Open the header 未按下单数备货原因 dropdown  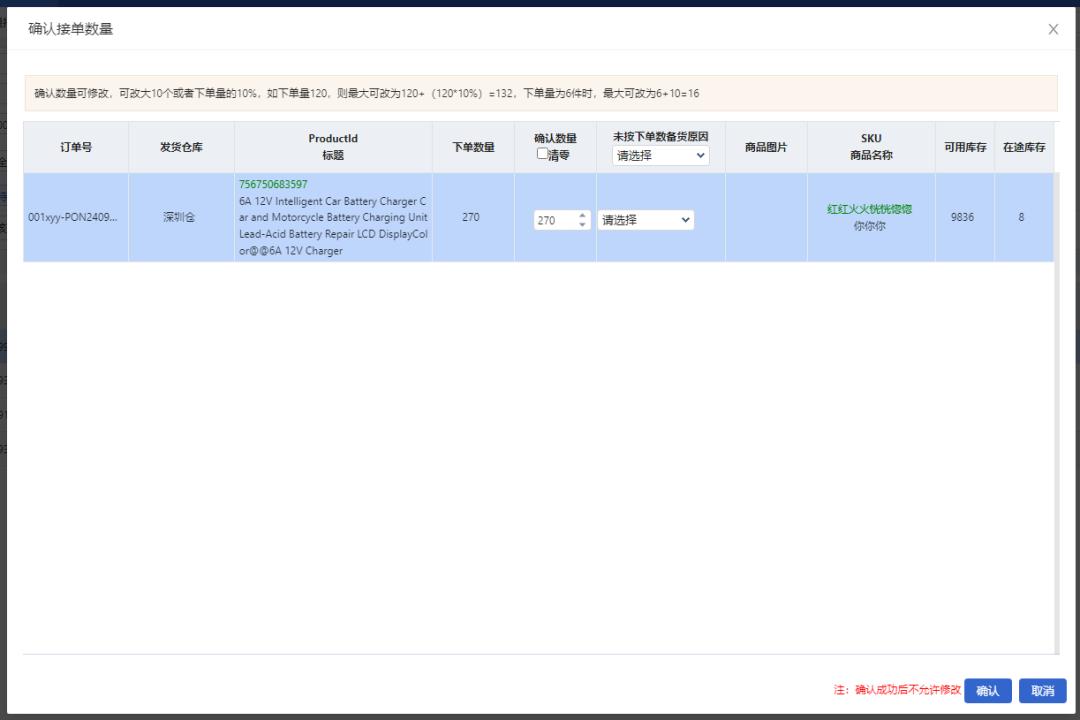[x=660, y=155]
